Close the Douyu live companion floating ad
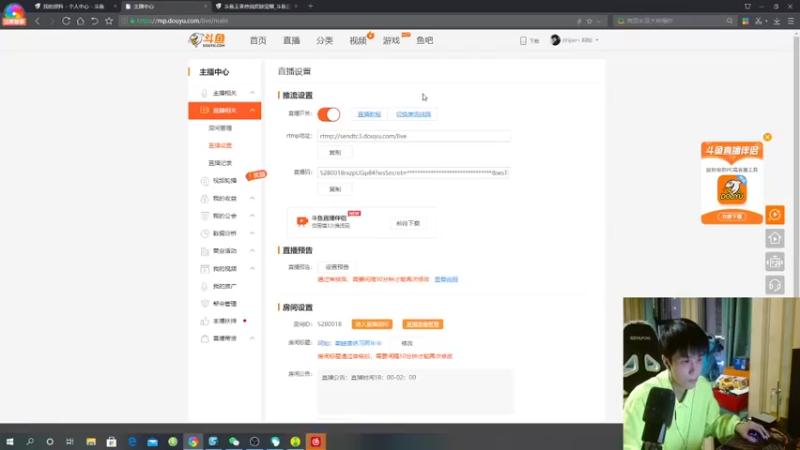Viewport: 800px width, 450px height. pos(767,137)
